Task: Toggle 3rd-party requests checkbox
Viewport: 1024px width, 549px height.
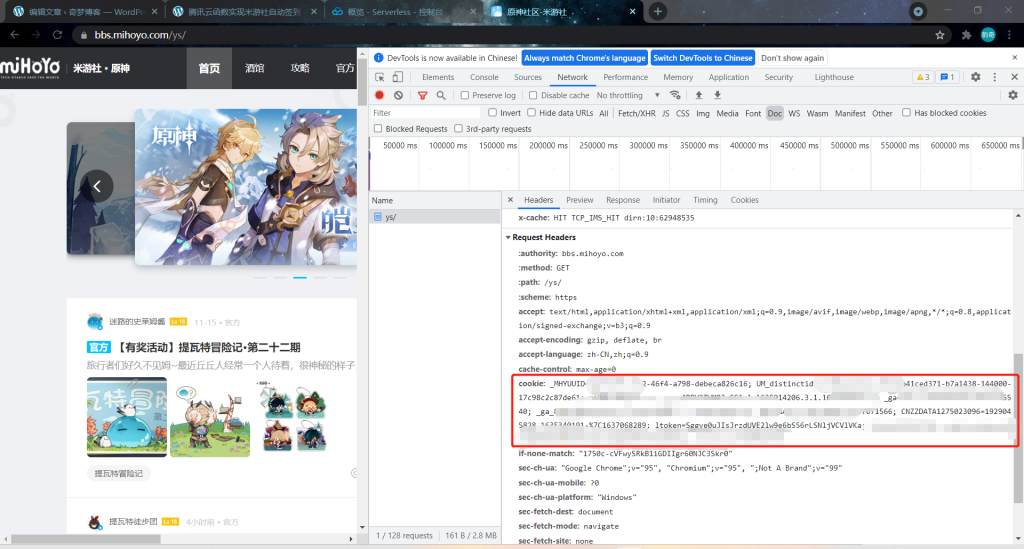Action: (x=458, y=129)
